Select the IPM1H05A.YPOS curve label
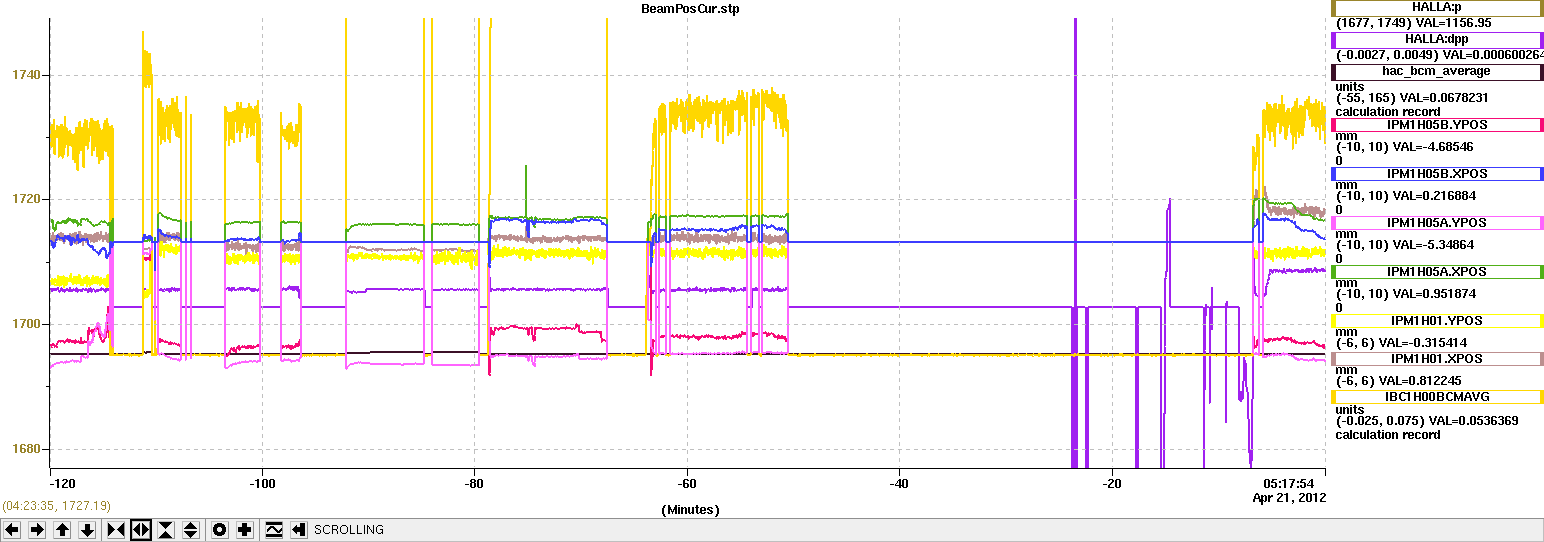1544x542 pixels. click(1436, 223)
